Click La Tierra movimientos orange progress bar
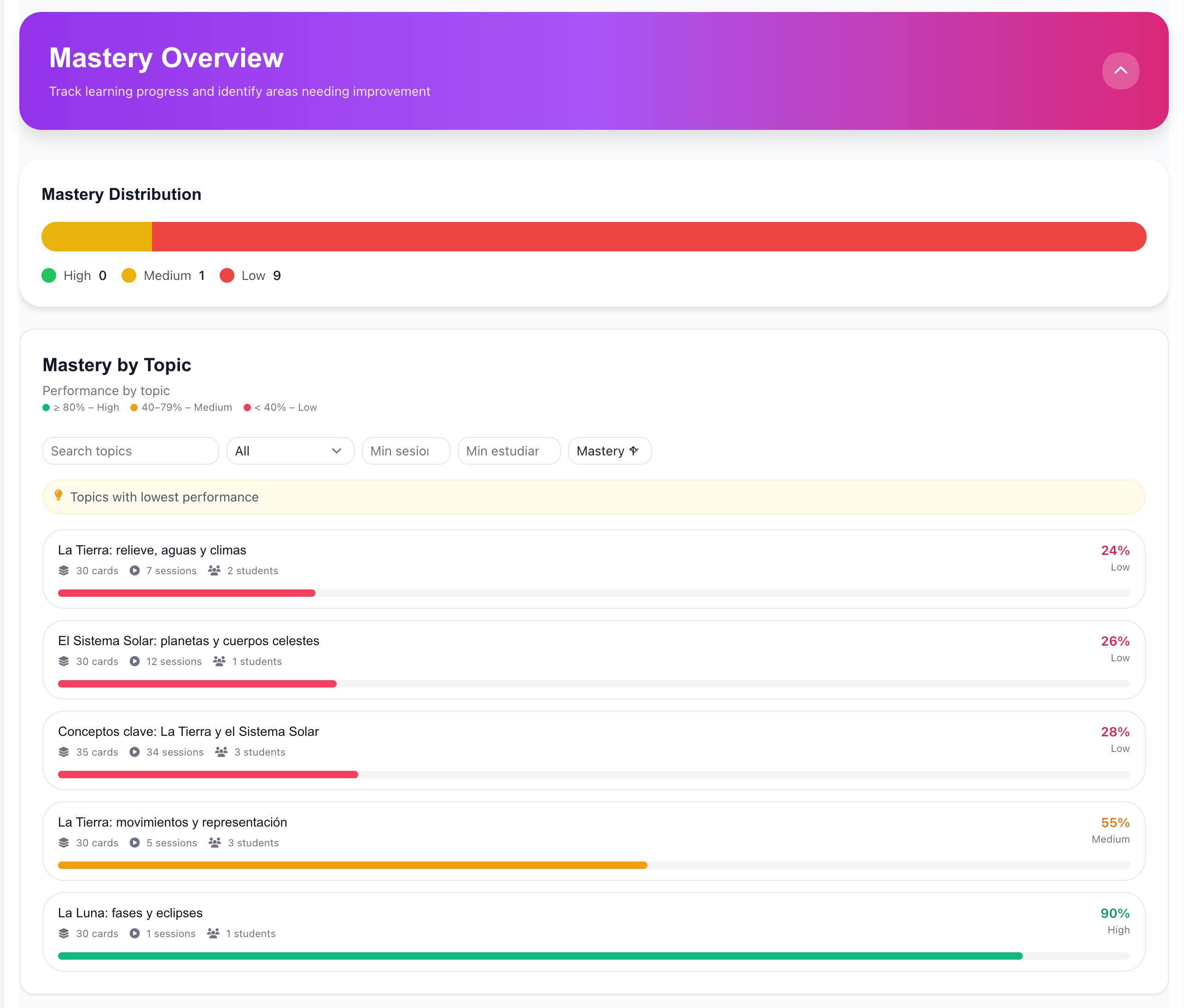Image resolution: width=1184 pixels, height=1008 pixels. 352,865
